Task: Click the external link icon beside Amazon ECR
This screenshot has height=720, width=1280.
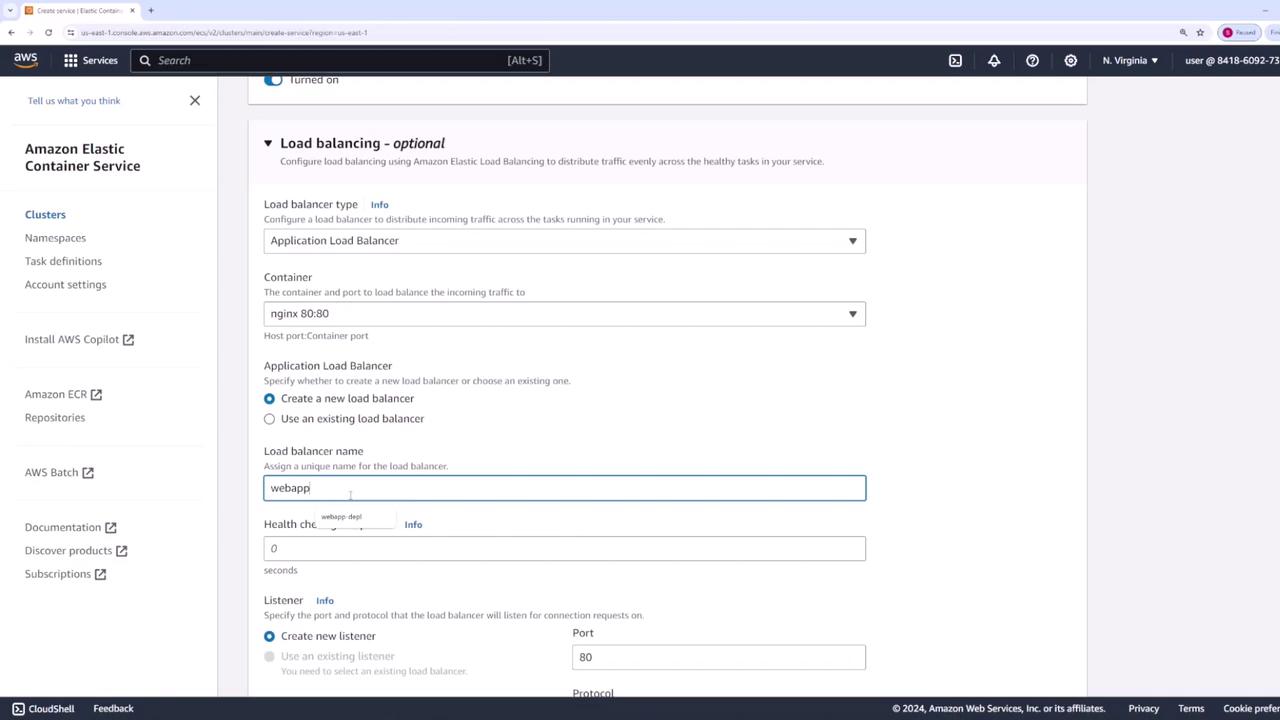Action: tap(96, 395)
